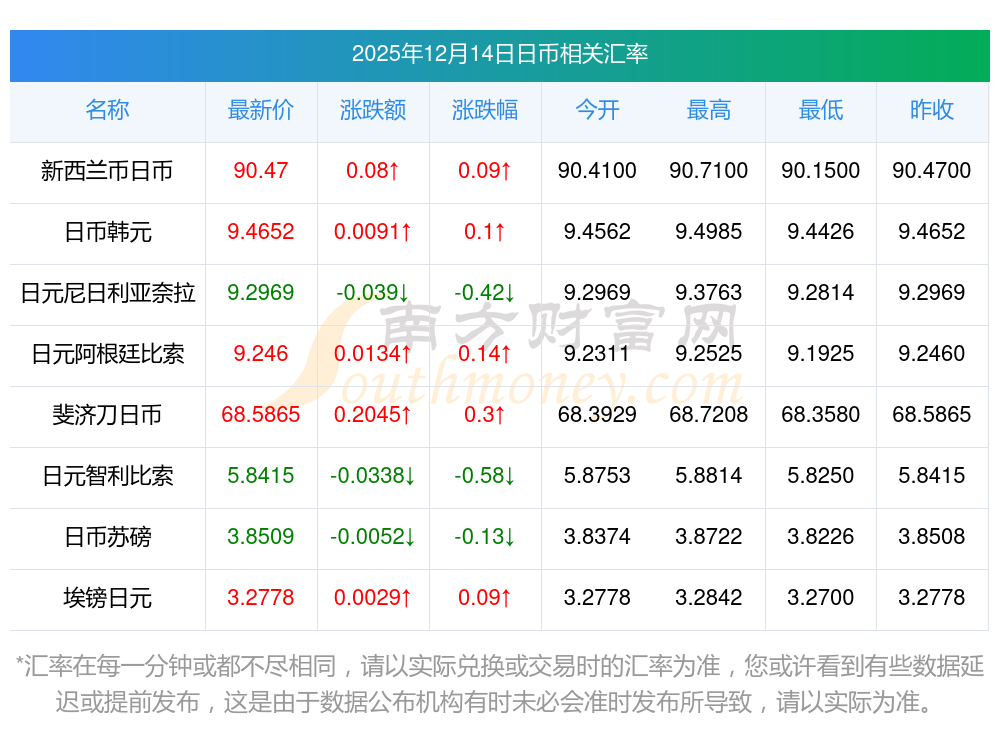This screenshot has width=1000, height=733.
Task: Click change amount 0.2045↑
Action: coord(372,414)
